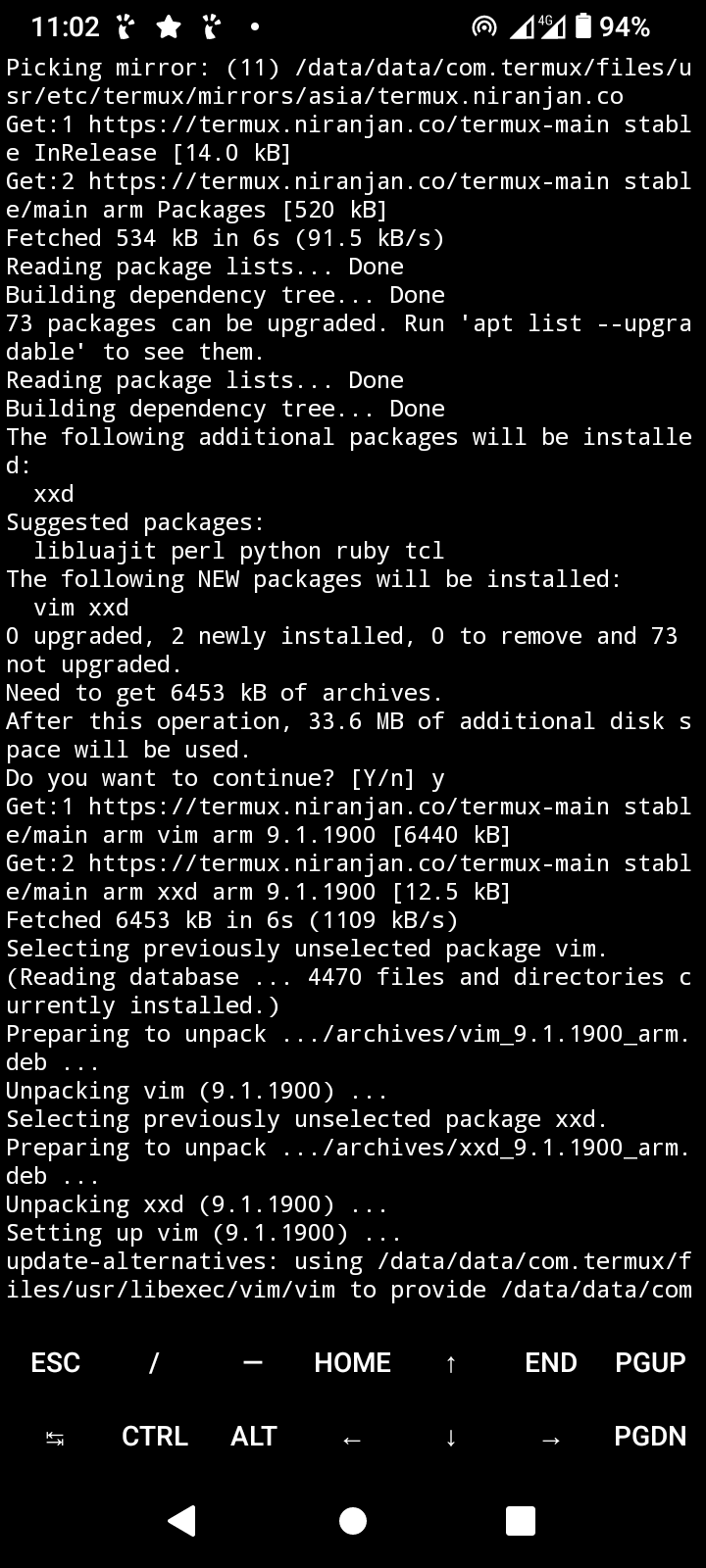The height and width of the screenshot is (1568, 706).
Task: Tap the hotspot icon in status bar
Action: coord(484,26)
